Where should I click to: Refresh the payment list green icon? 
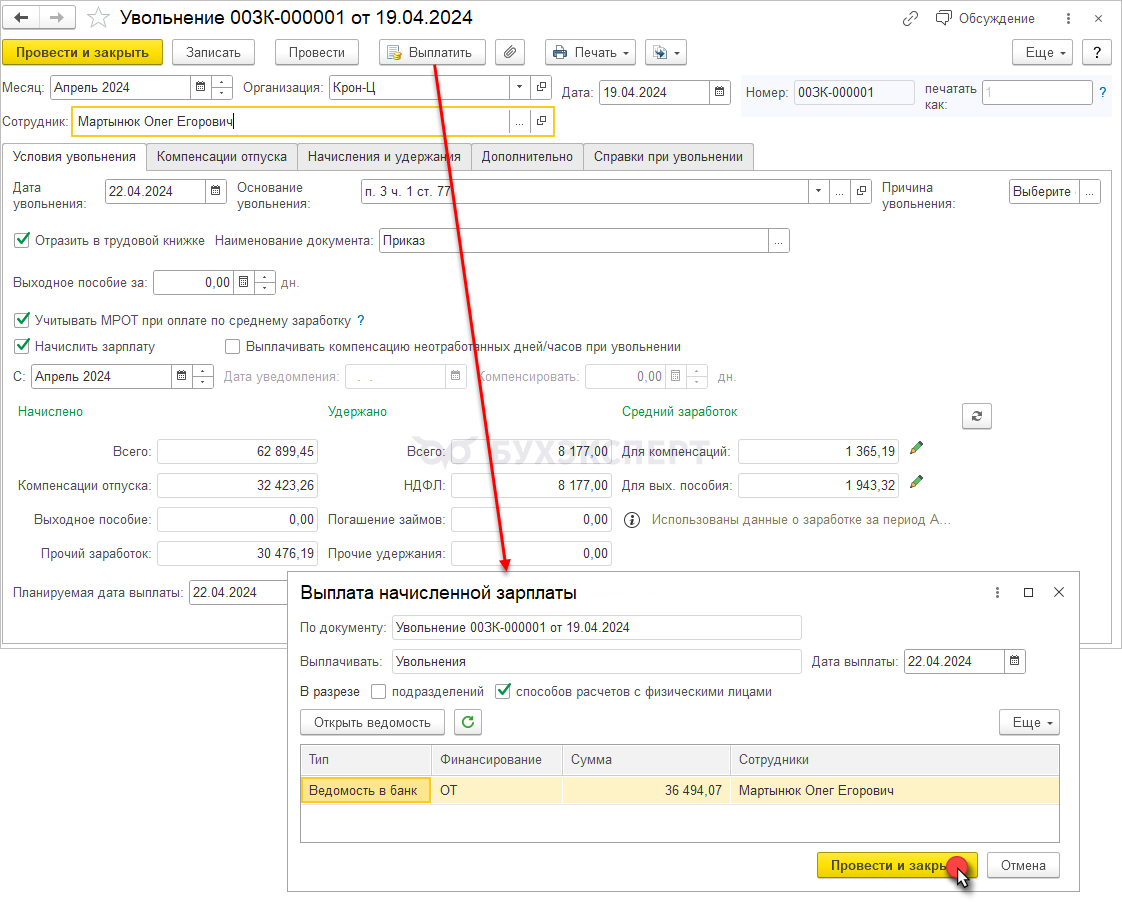click(x=468, y=722)
